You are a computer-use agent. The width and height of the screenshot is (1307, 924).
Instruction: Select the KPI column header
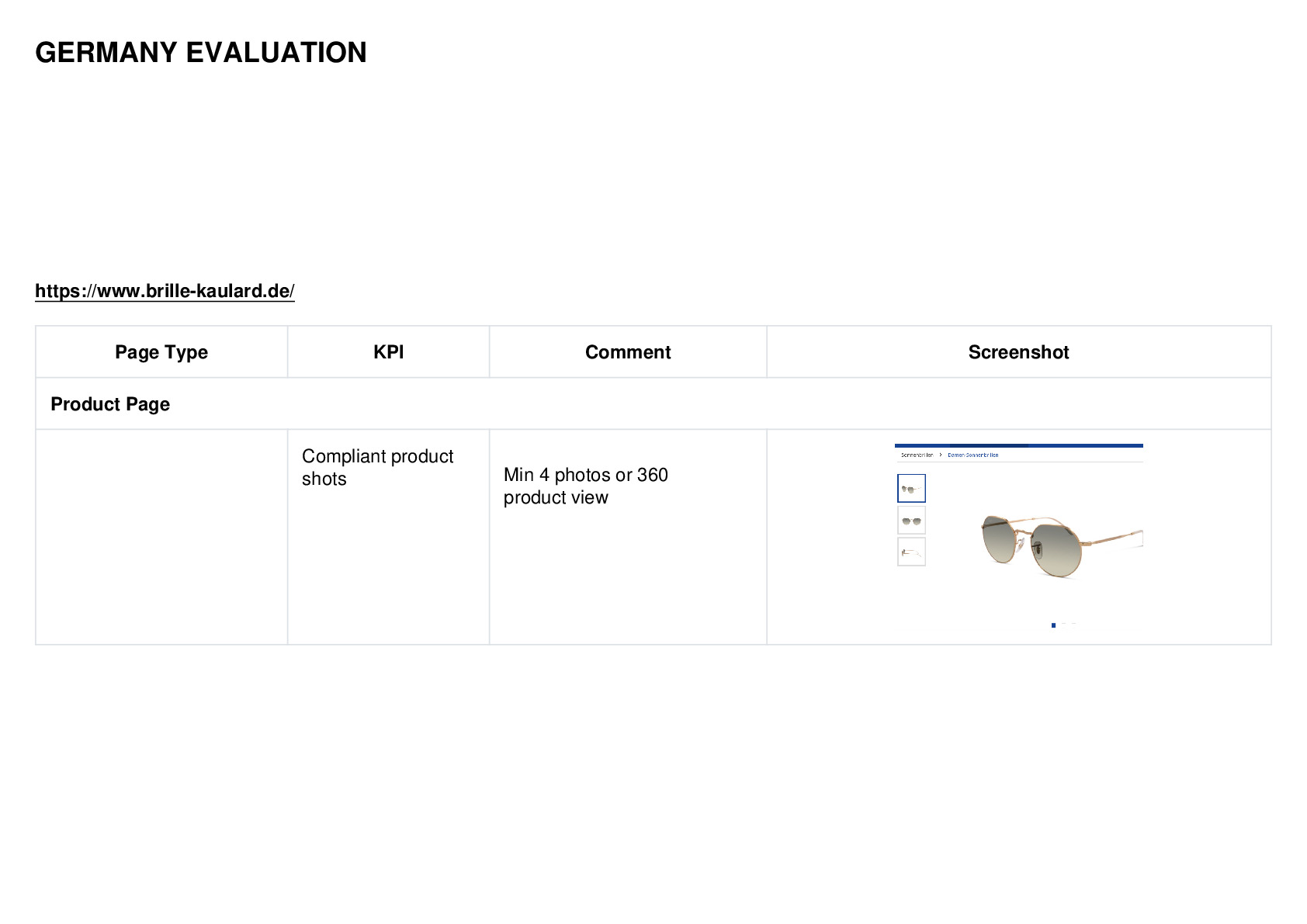(388, 352)
